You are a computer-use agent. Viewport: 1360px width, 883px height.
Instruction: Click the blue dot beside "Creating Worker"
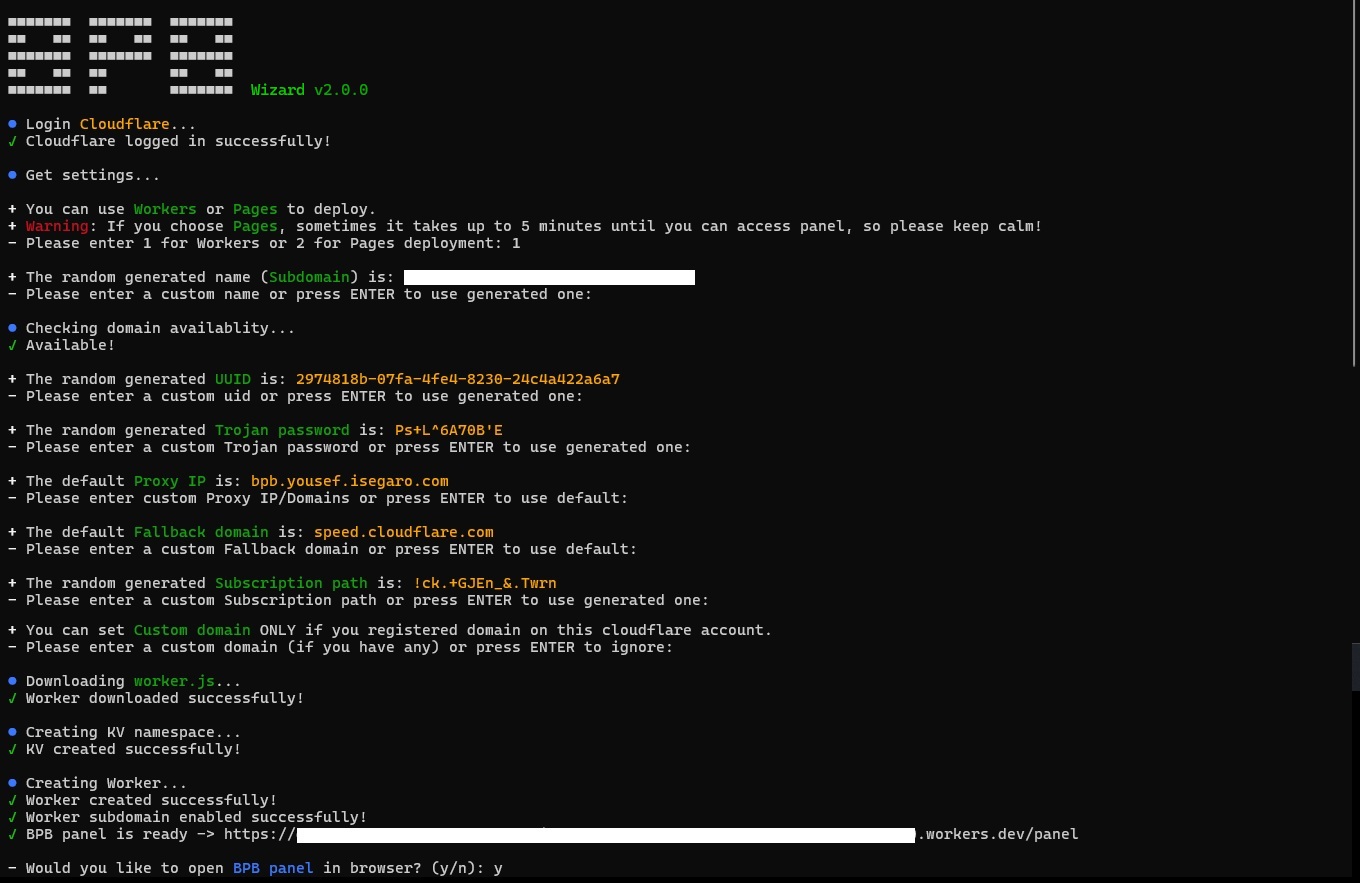click(12, 783)
